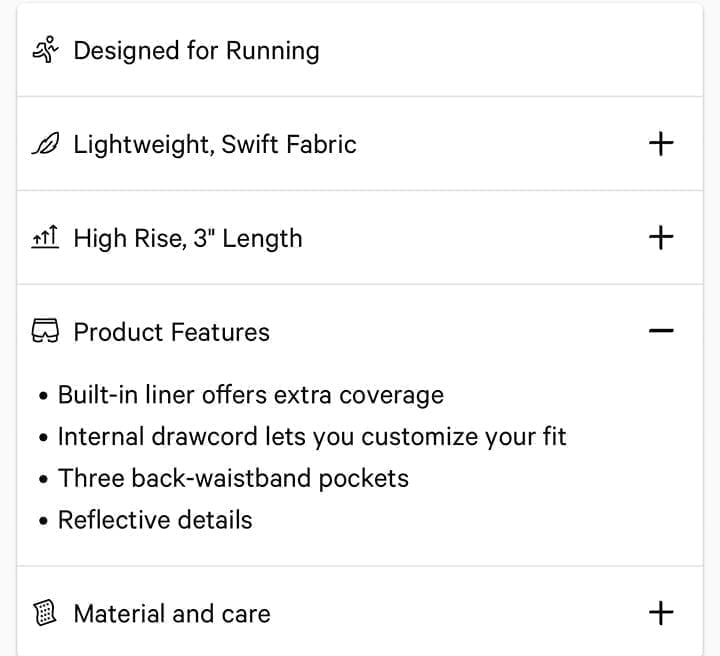Click the running person icon
The width and height of the screenshot is (720, 656).
tap(45, 50)
